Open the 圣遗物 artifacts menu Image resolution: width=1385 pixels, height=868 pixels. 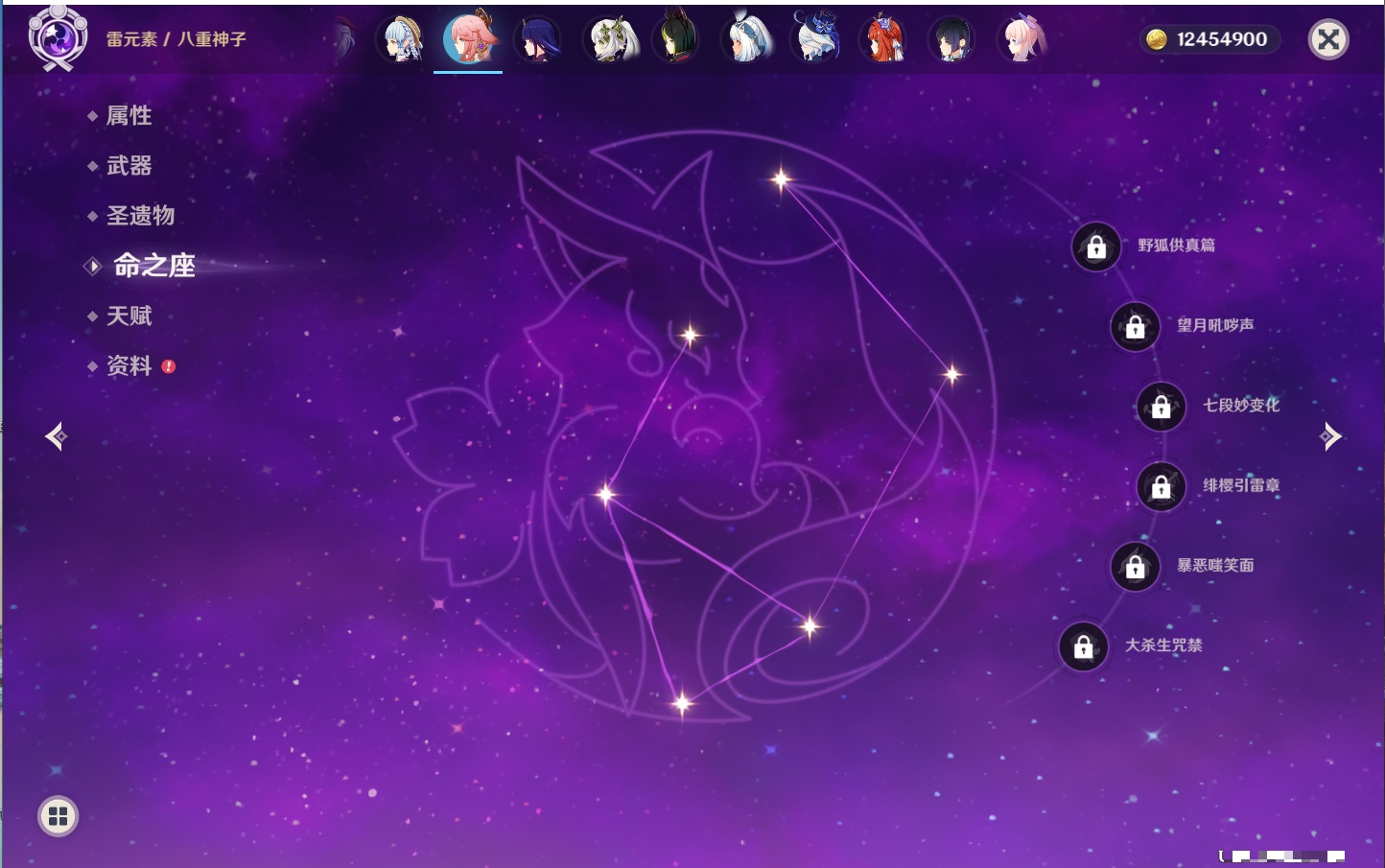point(140,216)
